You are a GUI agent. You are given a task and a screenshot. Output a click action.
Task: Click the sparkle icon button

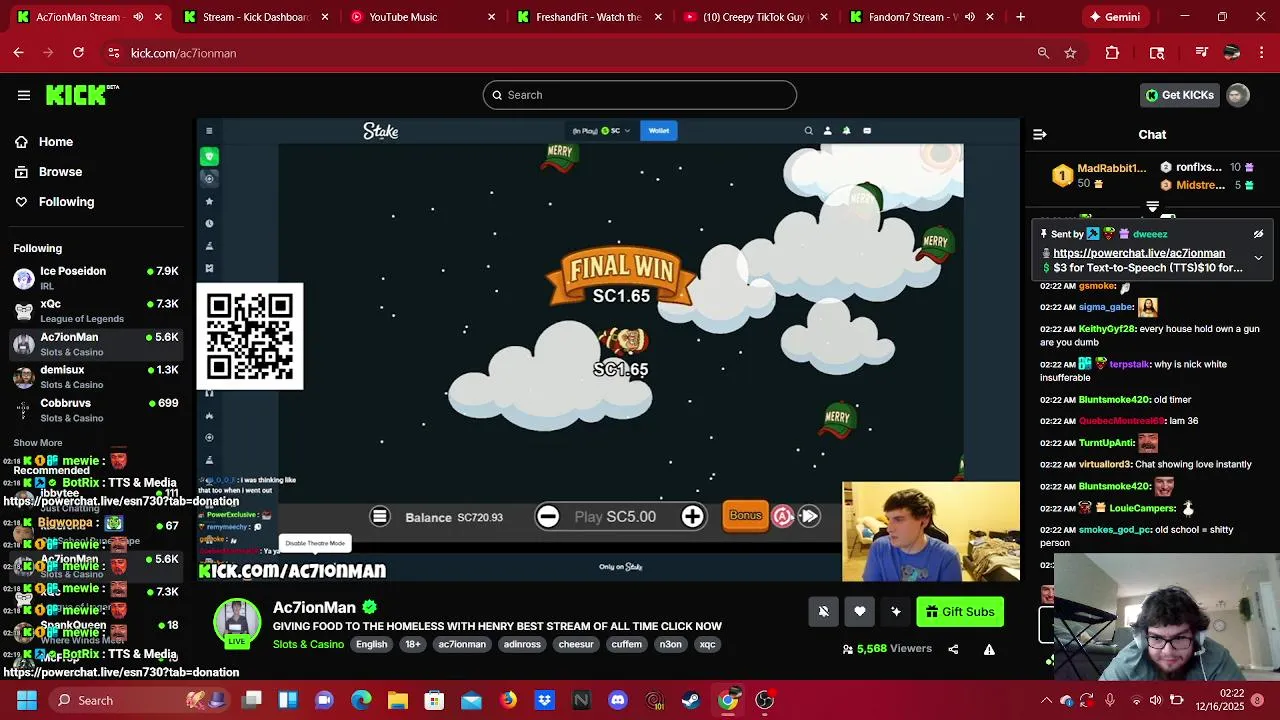pos(895,612)
